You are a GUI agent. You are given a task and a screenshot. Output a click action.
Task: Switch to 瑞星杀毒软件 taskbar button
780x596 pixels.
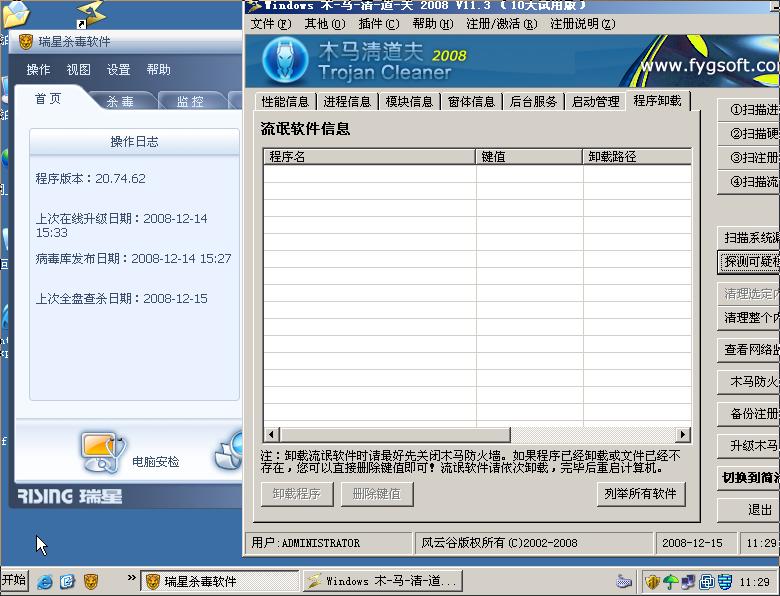click(x=220, y=581)
